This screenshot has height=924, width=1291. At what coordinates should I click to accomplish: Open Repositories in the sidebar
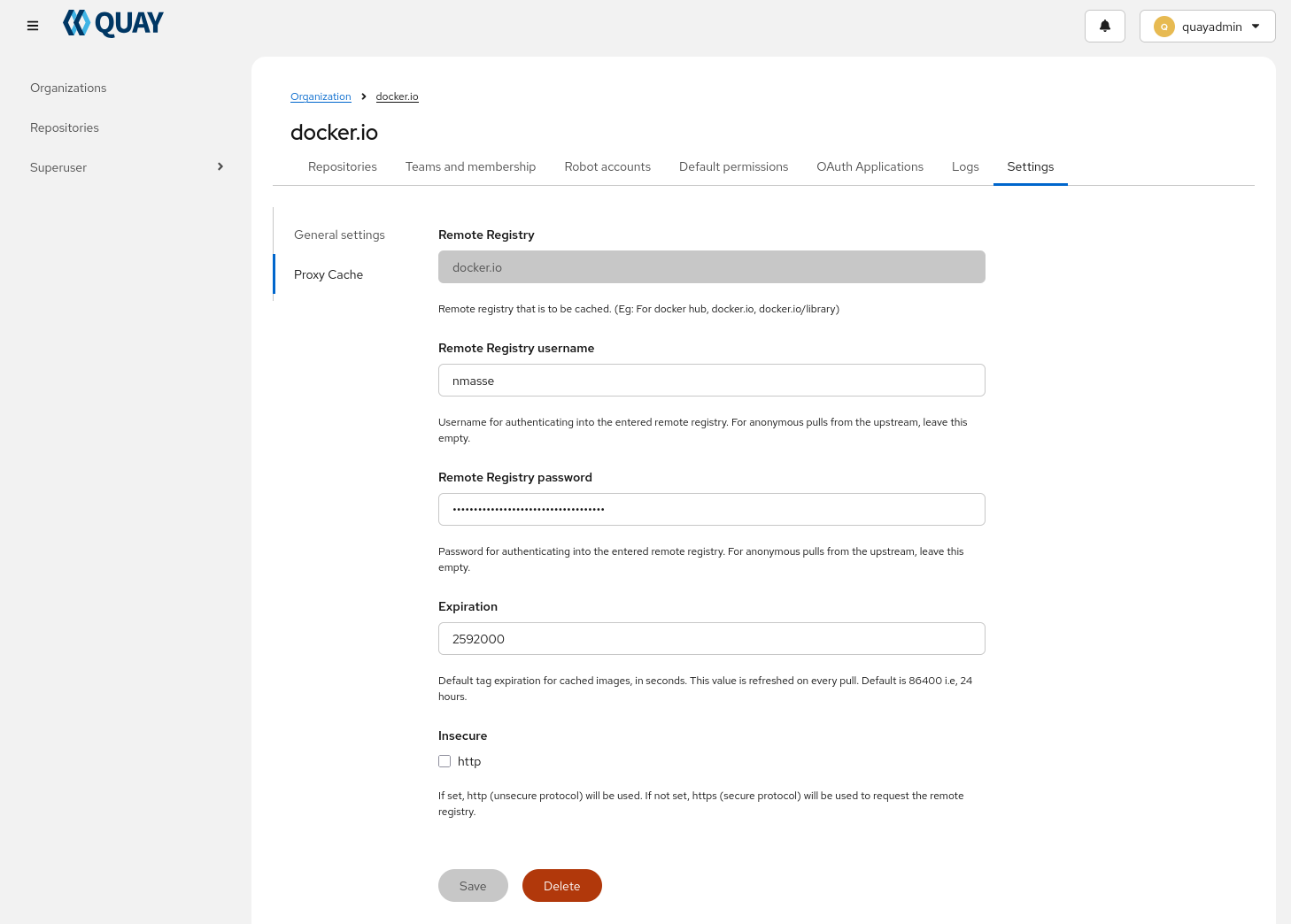tap(65, 127)
